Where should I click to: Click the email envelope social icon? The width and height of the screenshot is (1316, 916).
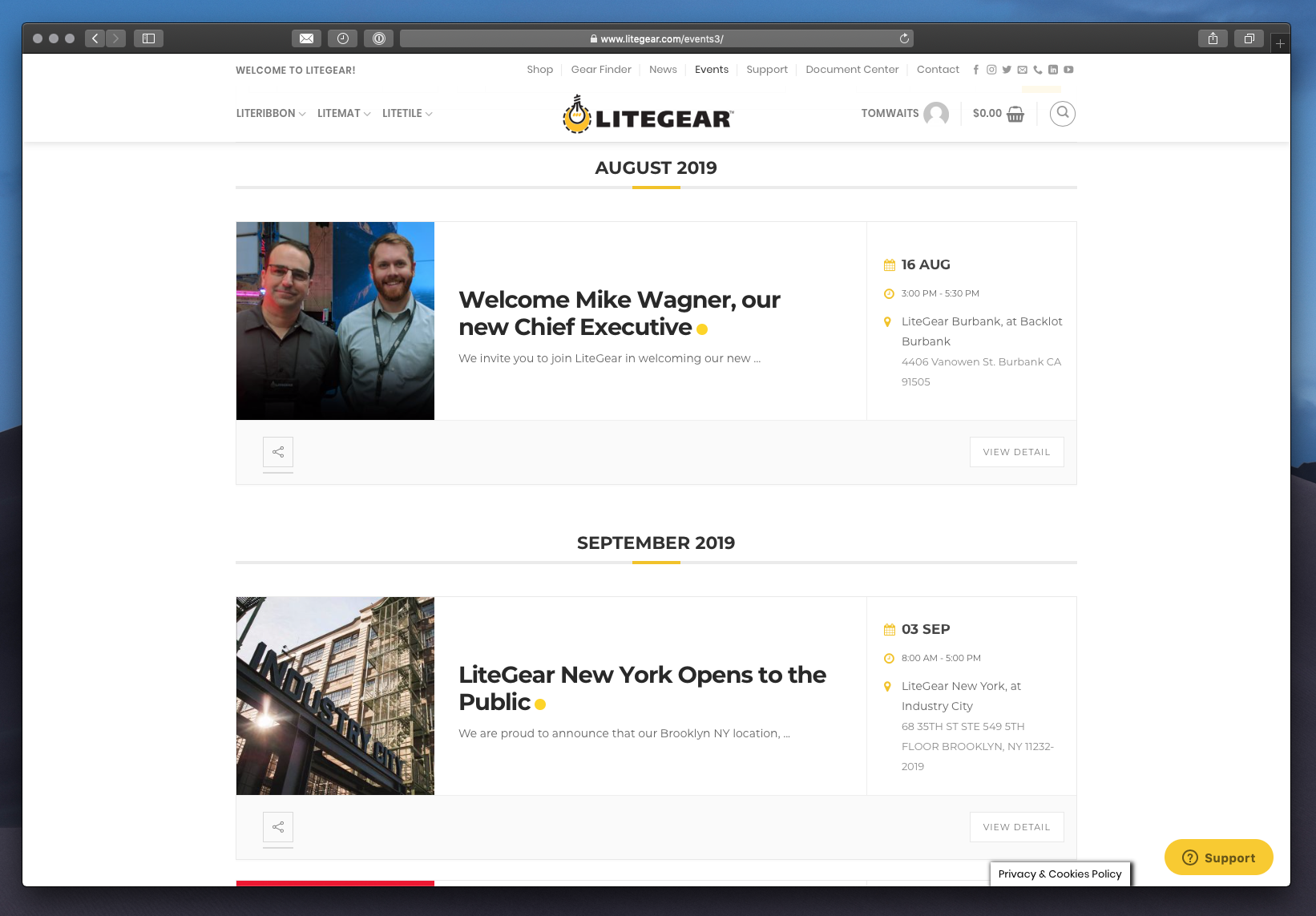(1022, 70)
